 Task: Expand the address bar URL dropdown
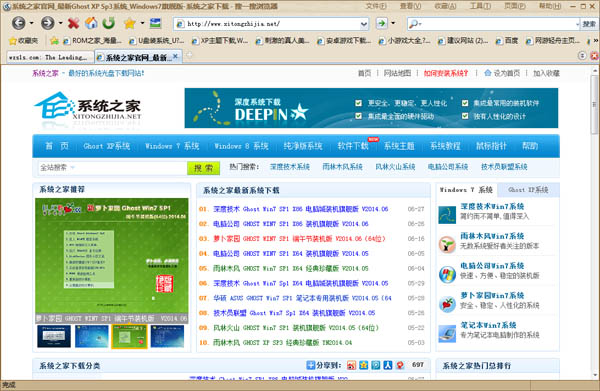pos(364,24)
